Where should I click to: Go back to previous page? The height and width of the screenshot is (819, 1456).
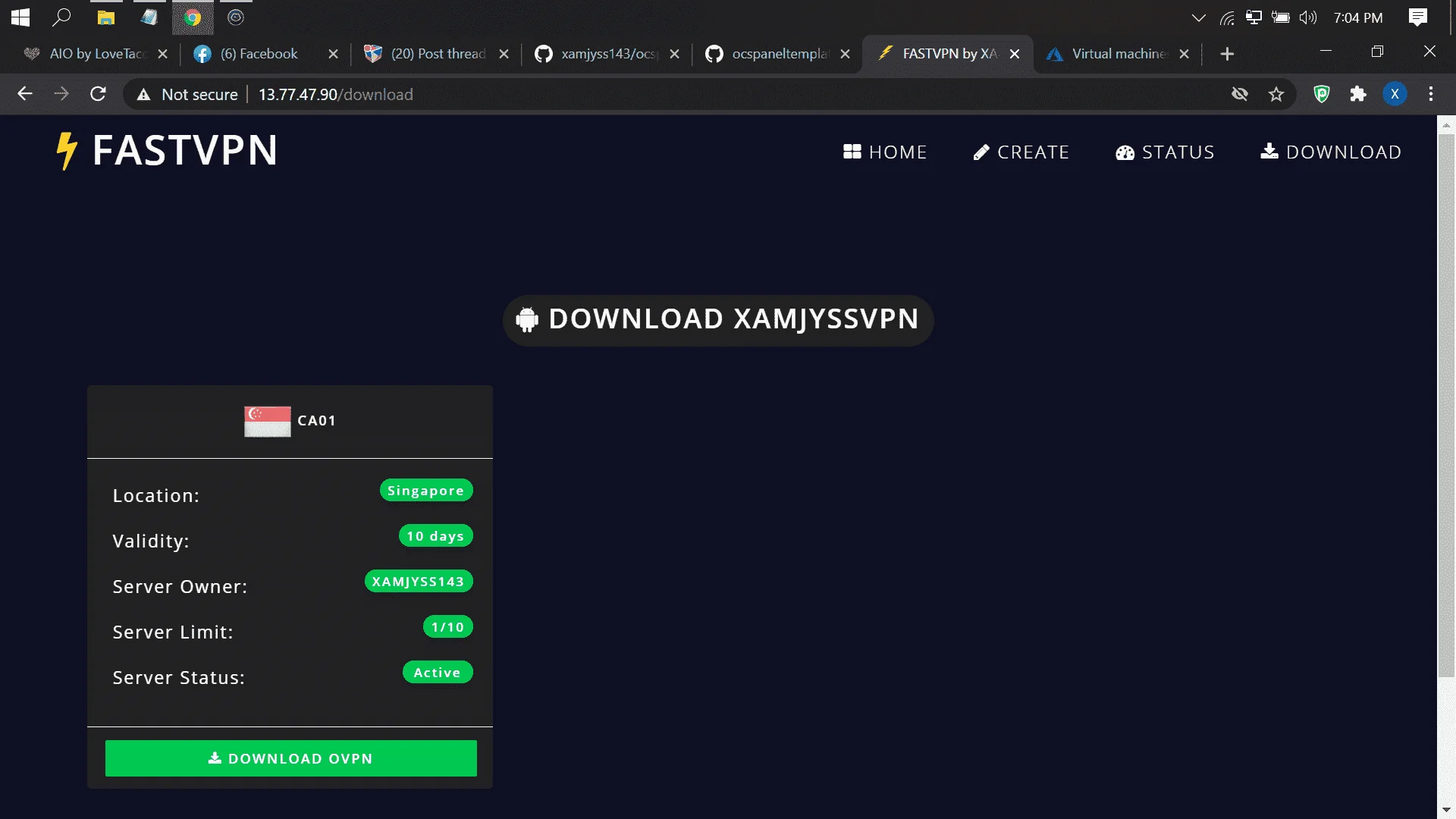(x=25, y=94)
